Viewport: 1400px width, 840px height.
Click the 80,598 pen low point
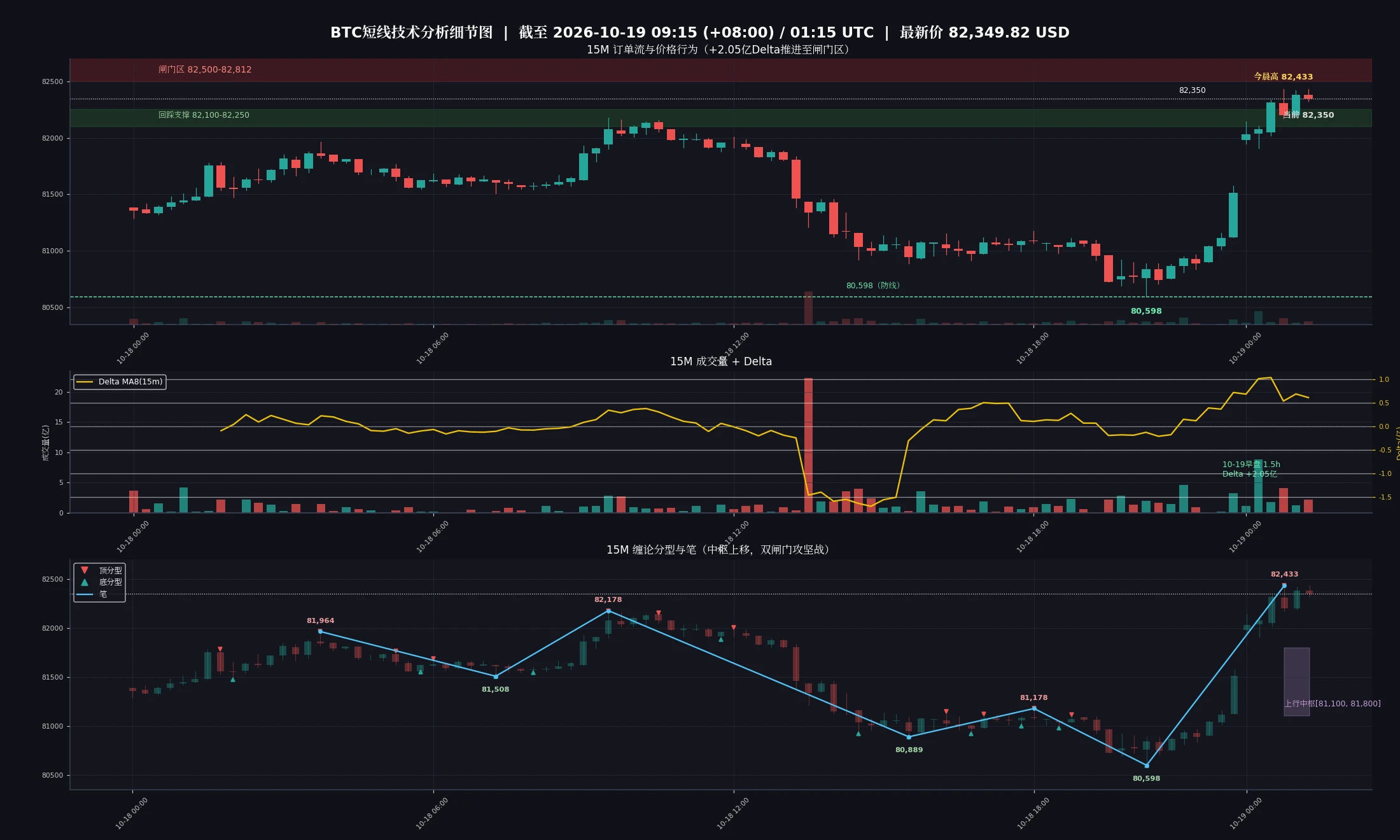pyautogui.click(x=1147, y=766)
